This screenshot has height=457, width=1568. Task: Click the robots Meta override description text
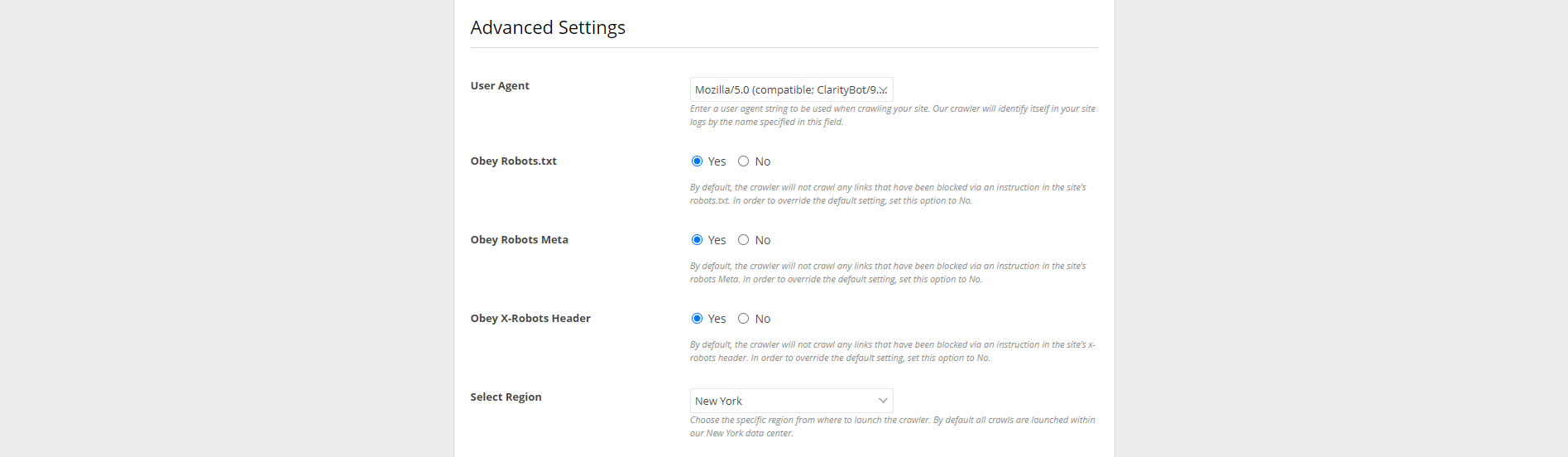pos(888,272)
